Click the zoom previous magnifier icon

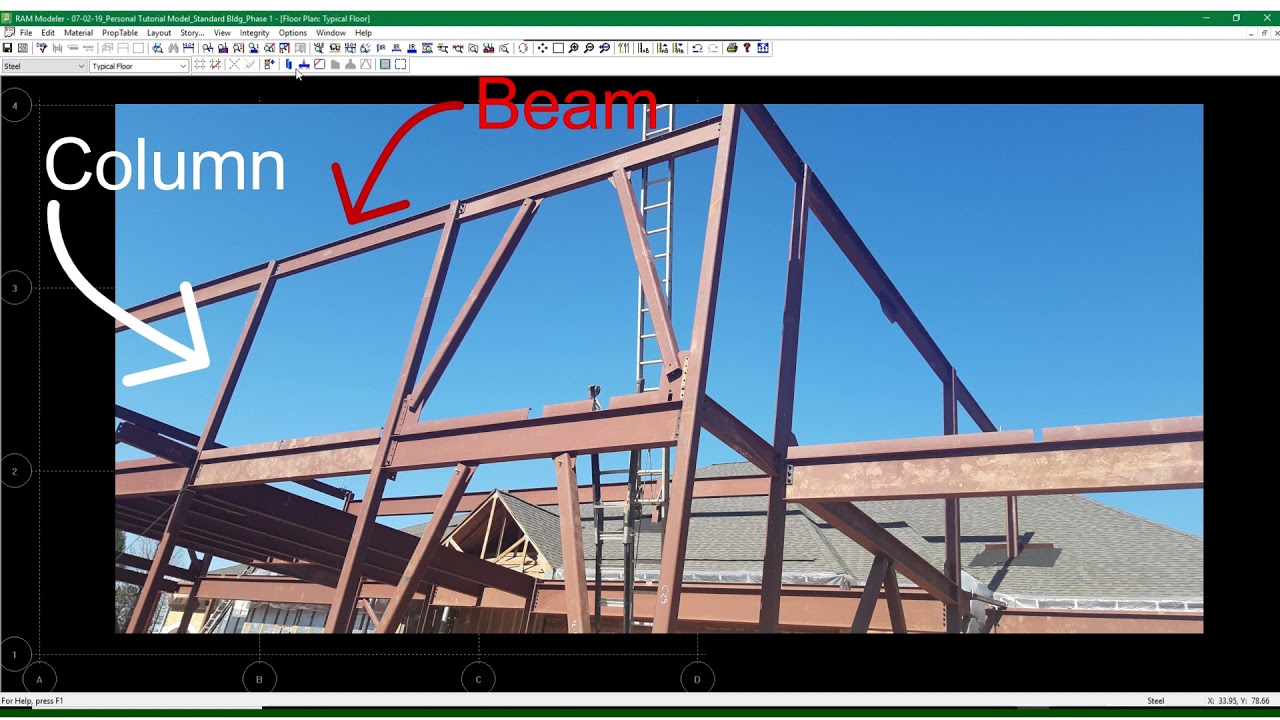(604, 48)
